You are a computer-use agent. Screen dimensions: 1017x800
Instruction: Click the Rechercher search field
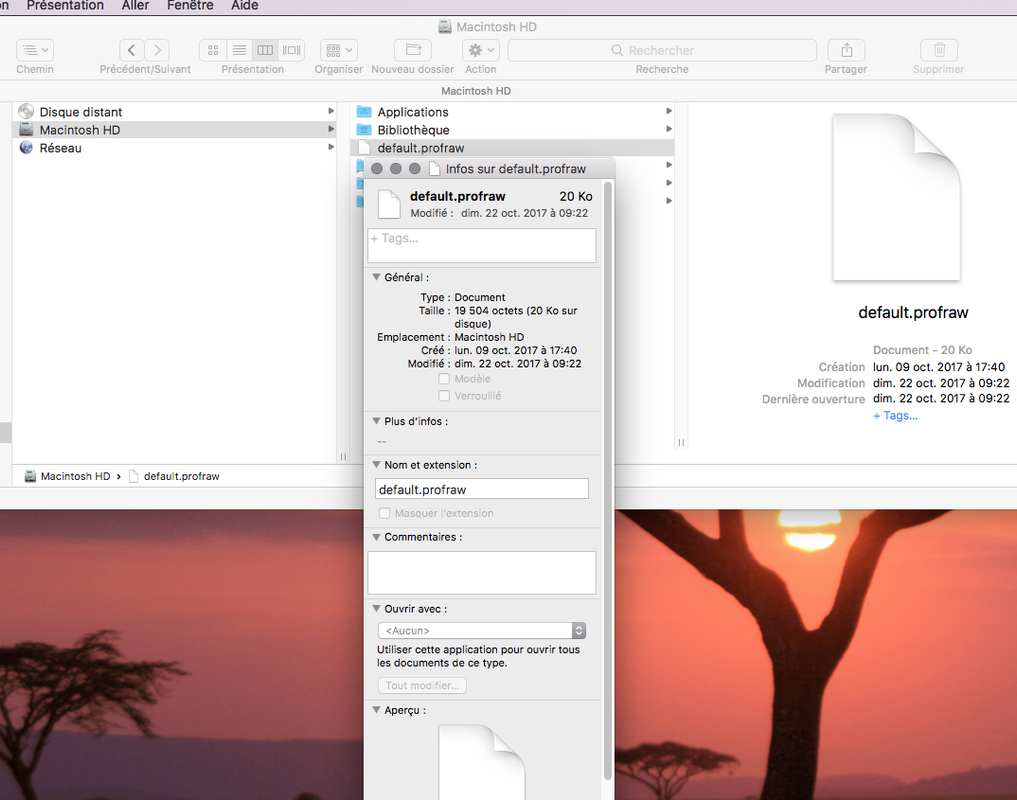[x=662, y=50]
